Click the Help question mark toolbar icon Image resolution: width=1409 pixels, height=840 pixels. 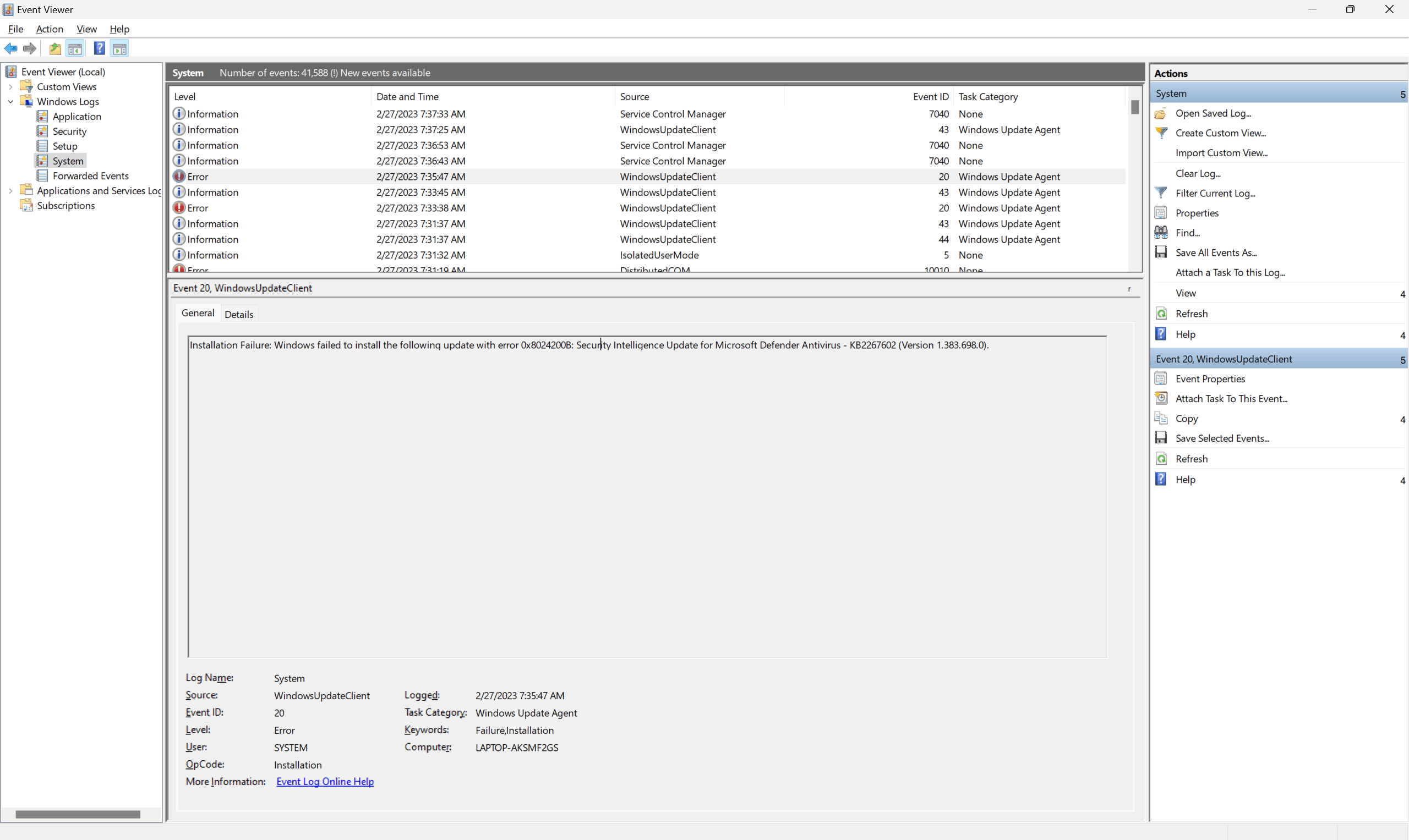coord(99,48)
